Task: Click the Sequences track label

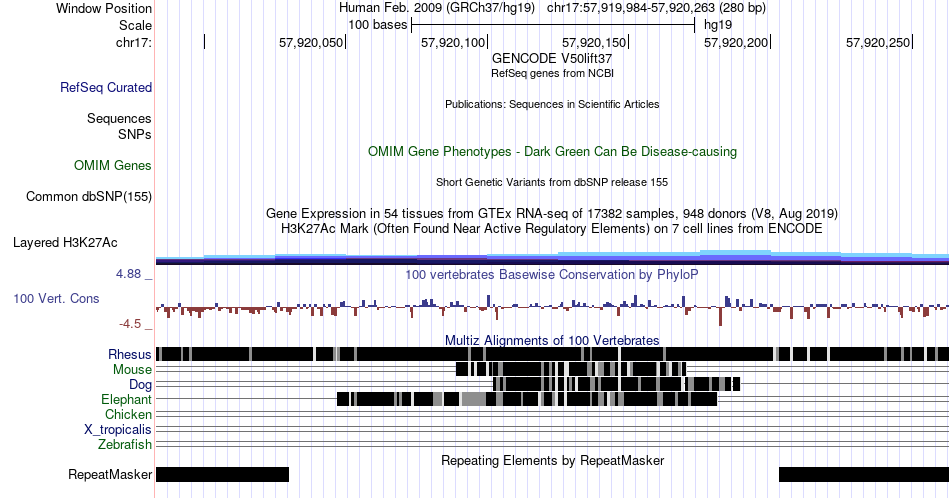Action: coord(119,118)
